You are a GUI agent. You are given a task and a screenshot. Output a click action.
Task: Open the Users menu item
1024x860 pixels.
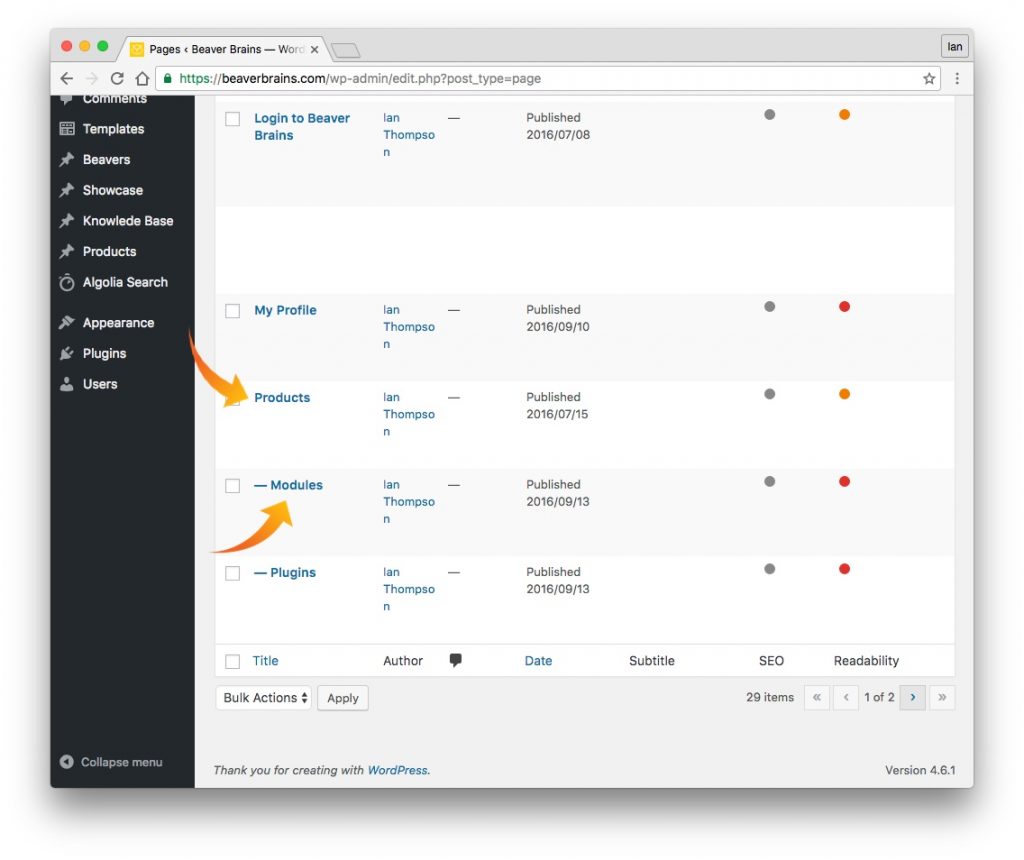[100, 384]
